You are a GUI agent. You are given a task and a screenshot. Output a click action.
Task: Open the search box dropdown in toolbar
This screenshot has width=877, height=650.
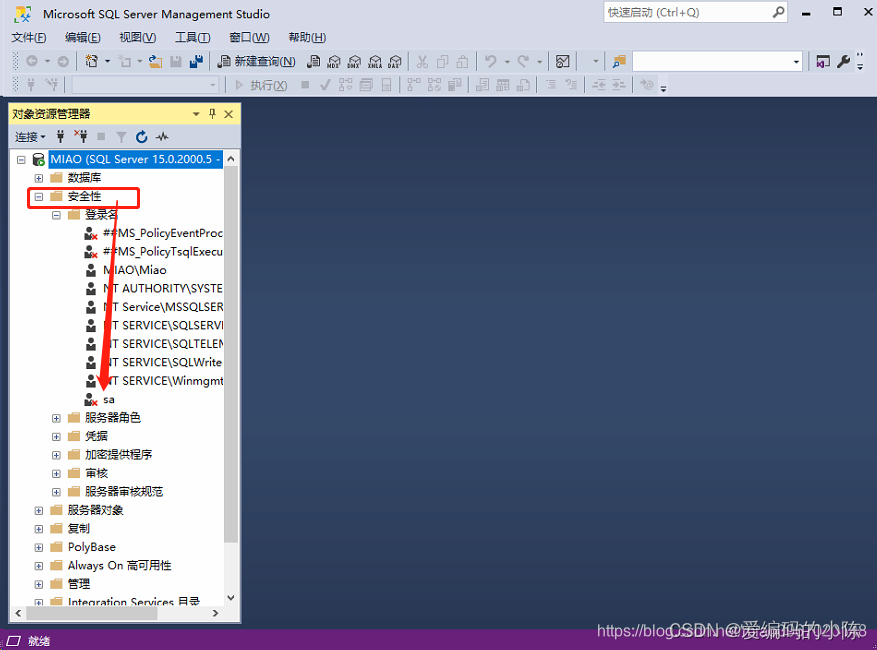click(x=796, y=62)
